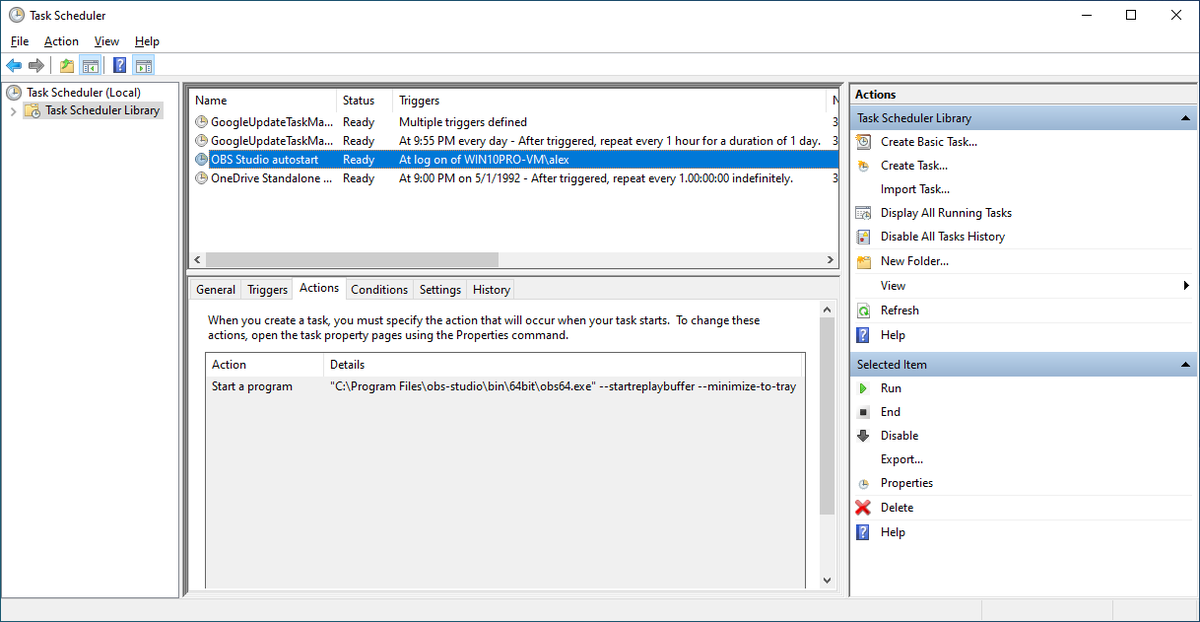This screenshot has height=622, width=1200.
Task: Click the green Refresh icon
Action: 864,311
